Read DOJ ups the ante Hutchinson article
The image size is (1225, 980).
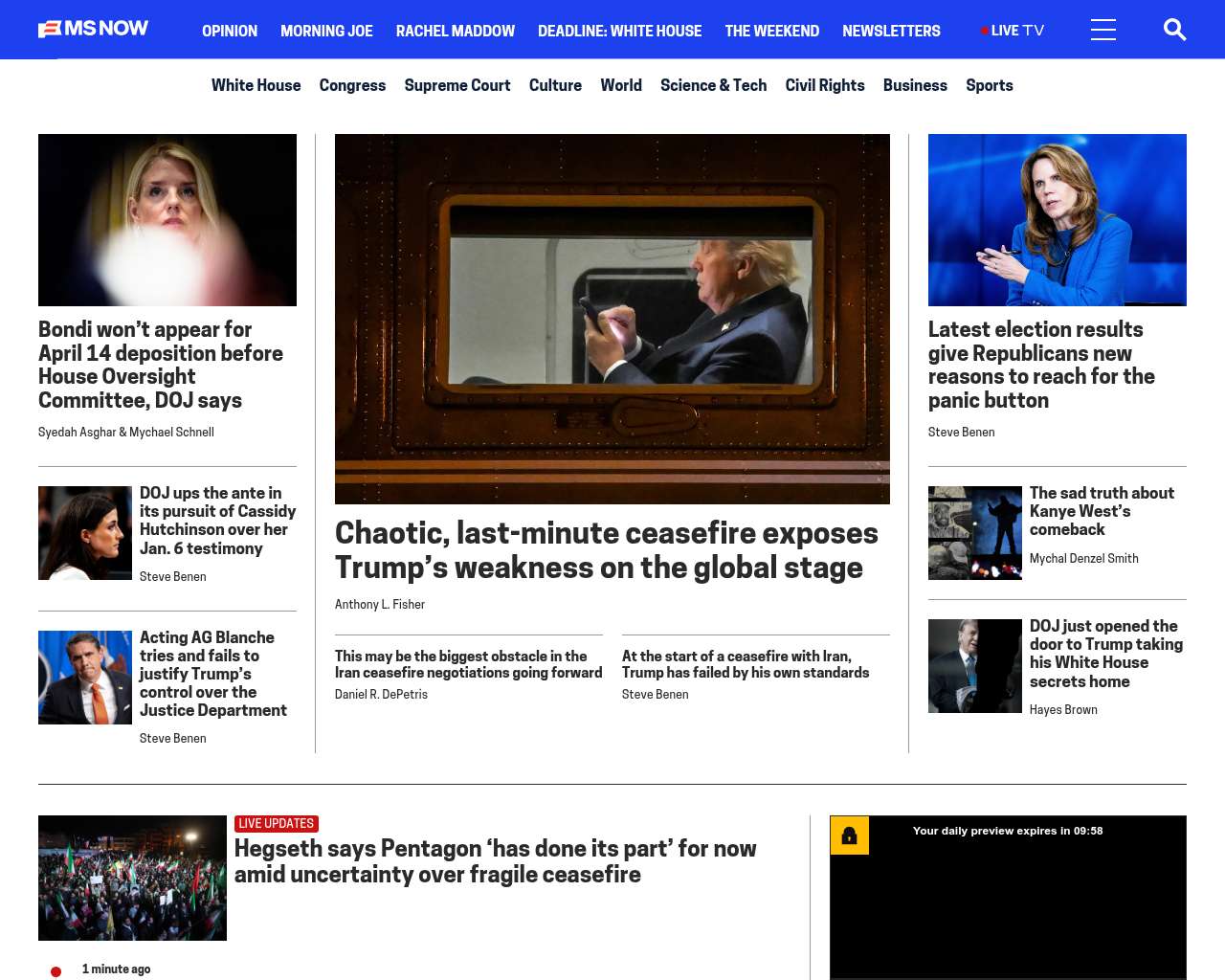[x=217, y=521]
